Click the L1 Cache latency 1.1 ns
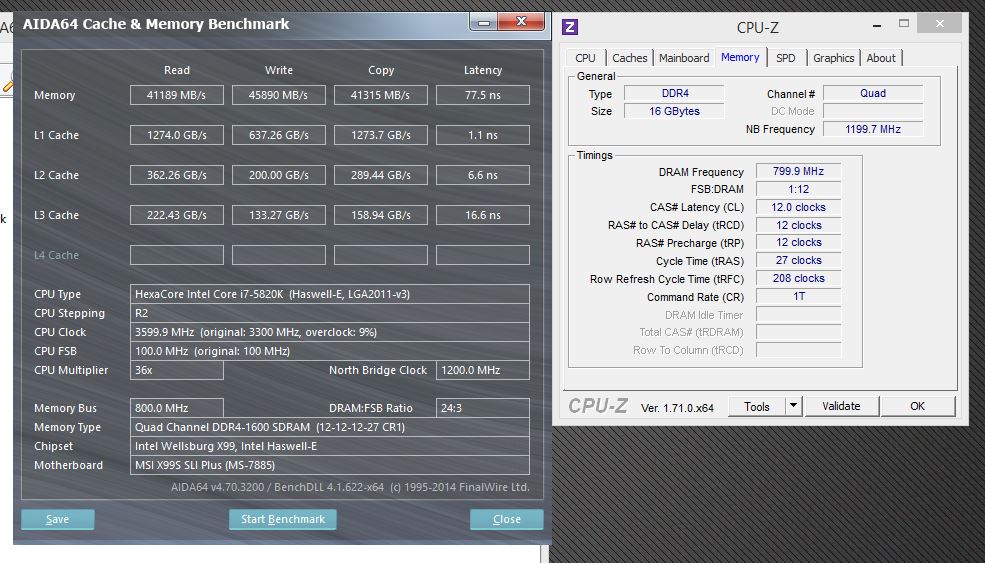This screenshot has height=563, width=985. pyautogui.click(x=482, y=135)
